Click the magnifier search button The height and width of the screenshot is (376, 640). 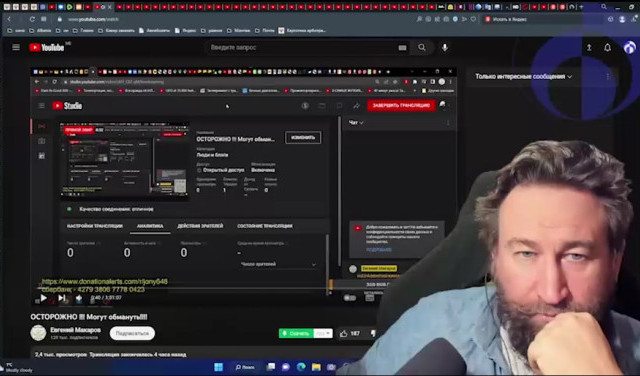[x=422, y=48]
